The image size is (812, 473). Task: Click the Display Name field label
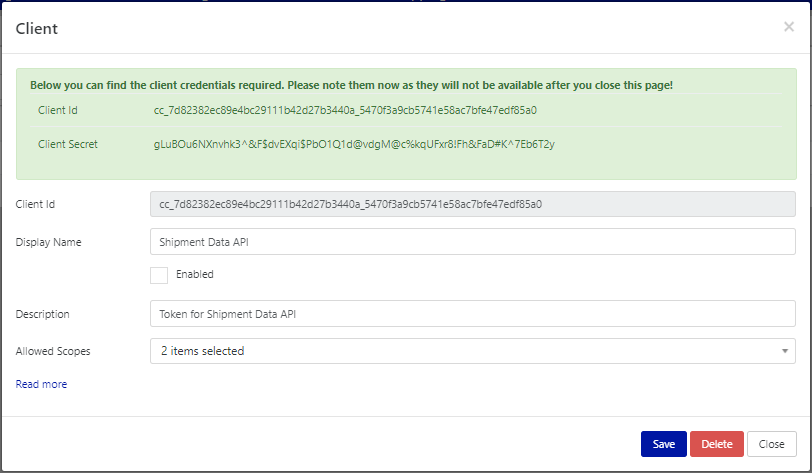point(49,242)
